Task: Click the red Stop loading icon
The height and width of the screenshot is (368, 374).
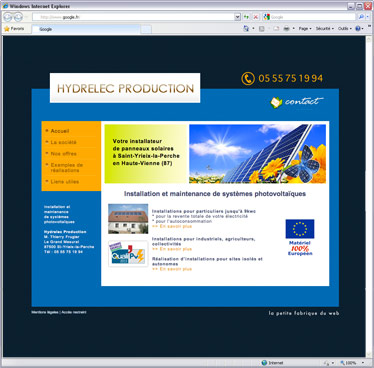Action: (256, 17)
